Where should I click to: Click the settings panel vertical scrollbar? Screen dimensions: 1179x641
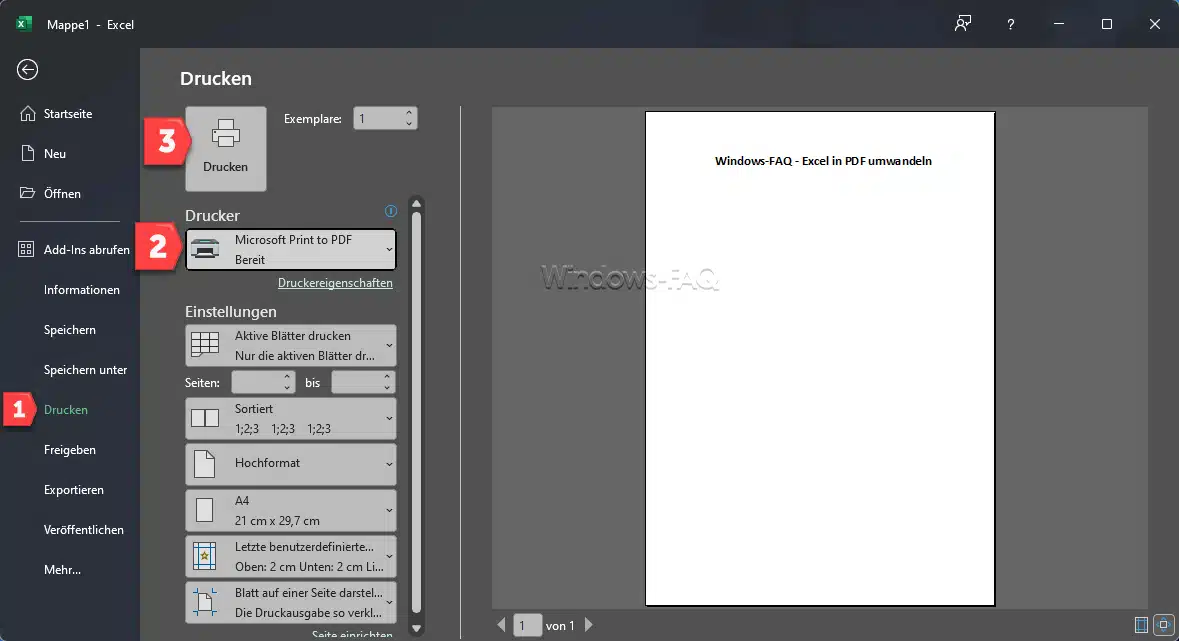point(417,400)
